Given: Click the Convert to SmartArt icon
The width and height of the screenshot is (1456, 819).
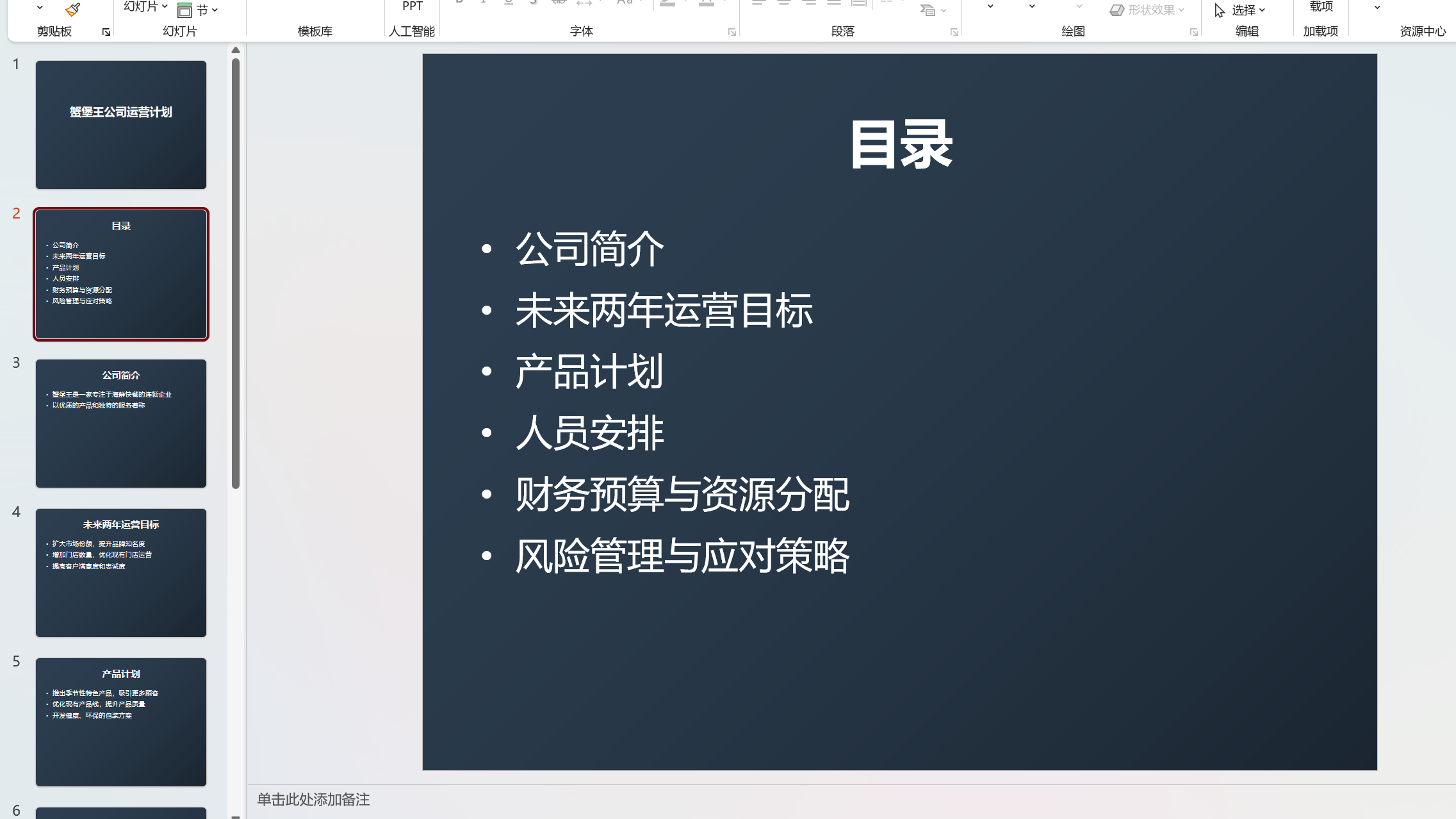Looking at the screenshot, I should click(928, 10).
